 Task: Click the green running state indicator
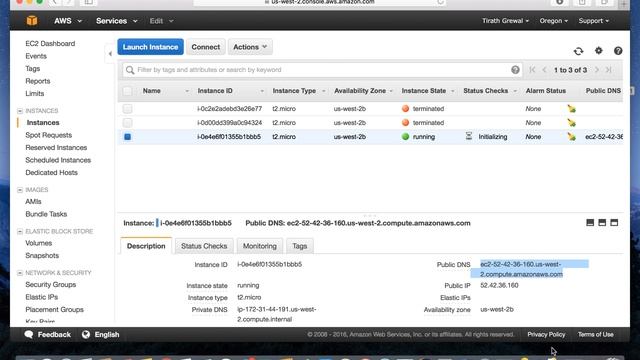[405, 137]
